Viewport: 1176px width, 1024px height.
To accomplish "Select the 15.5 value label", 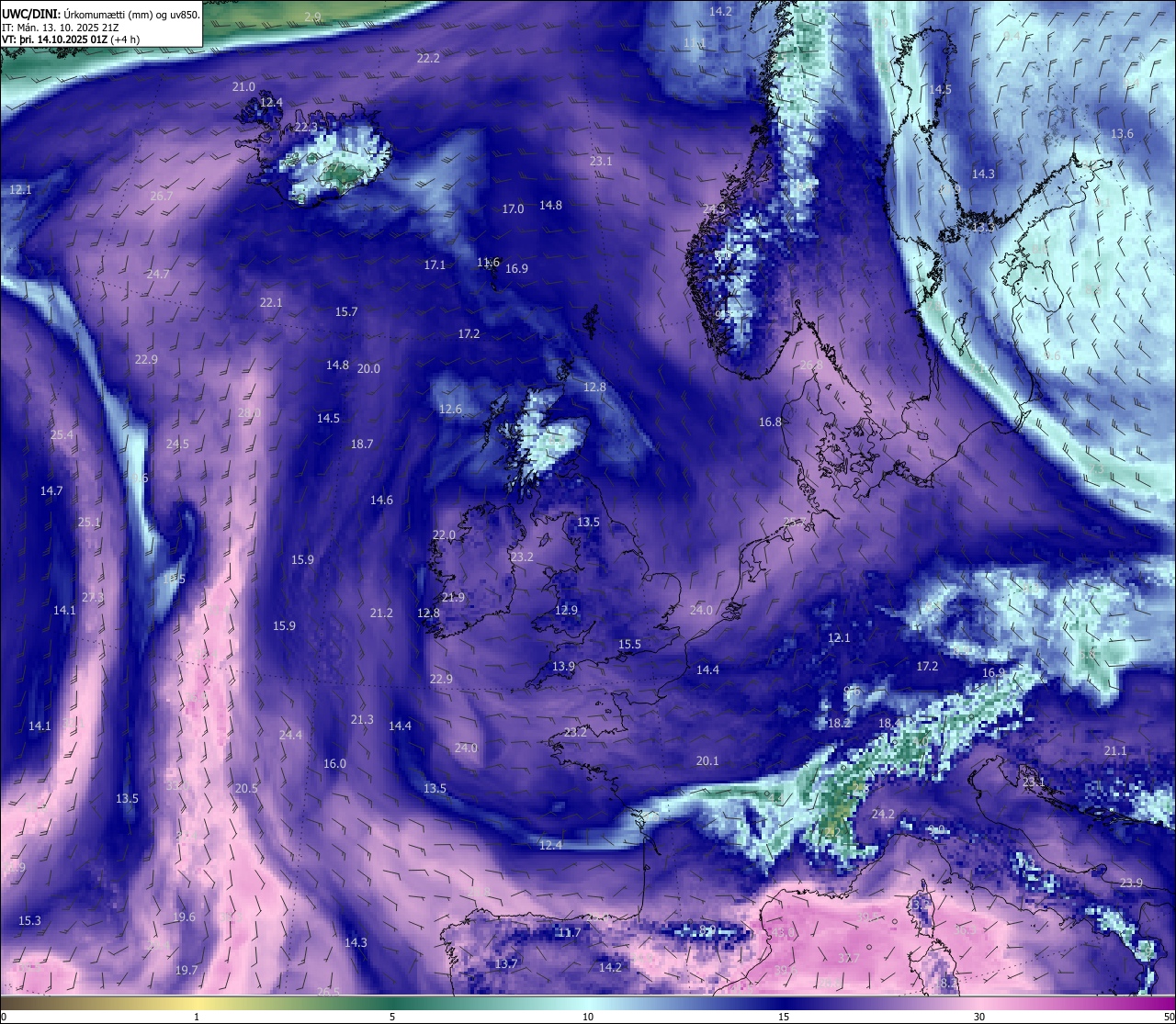I will [629, 645].
